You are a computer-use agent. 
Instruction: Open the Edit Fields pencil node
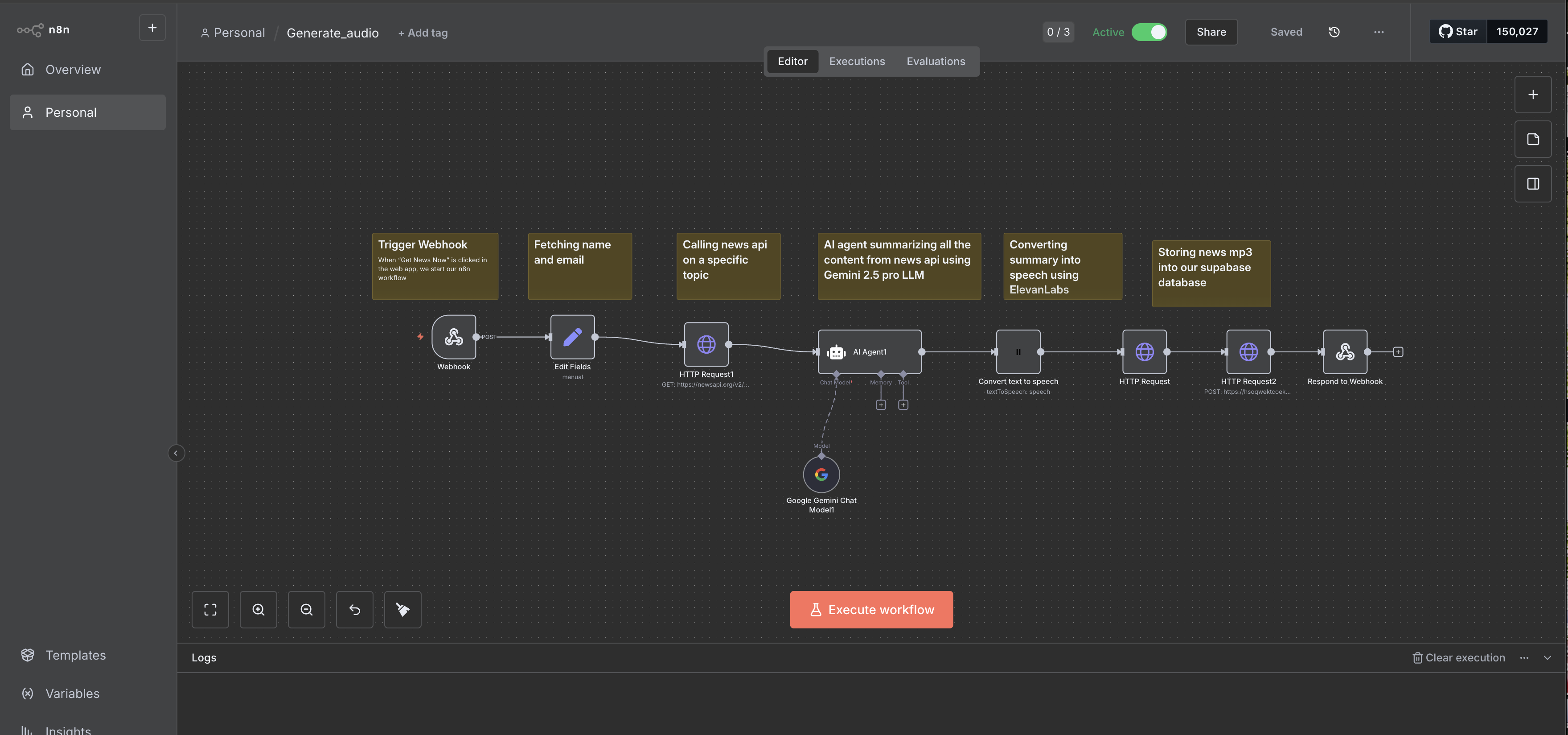click(572, 337)
